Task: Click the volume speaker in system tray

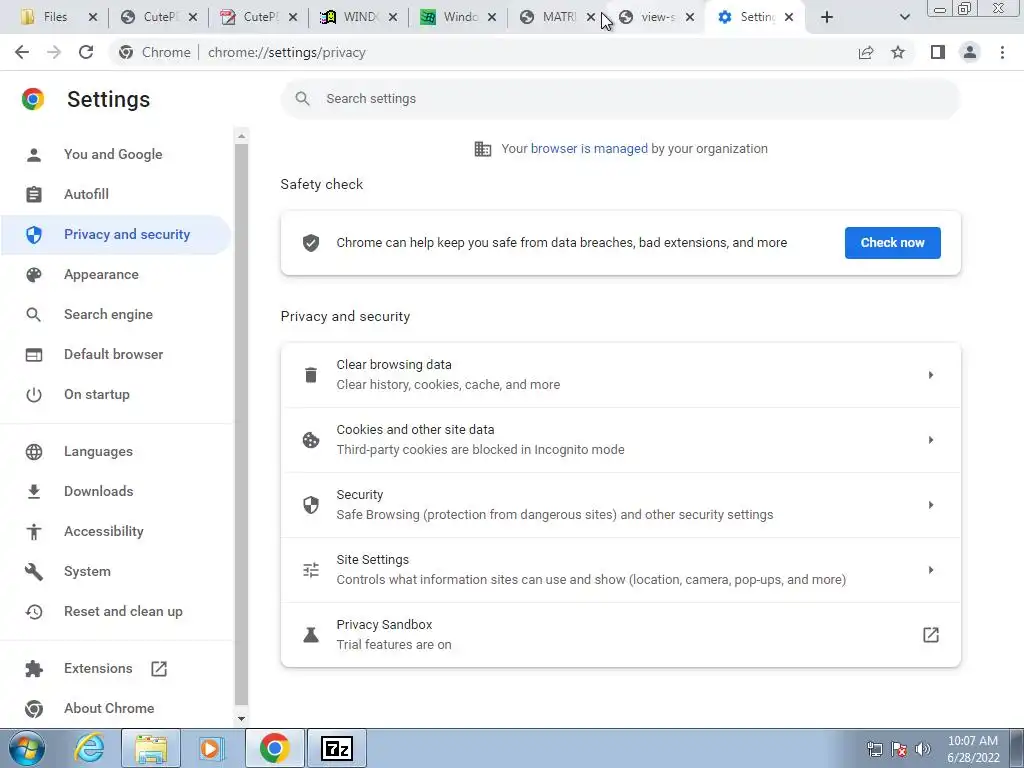Action: pyautogui.click(x=923, y=749)
